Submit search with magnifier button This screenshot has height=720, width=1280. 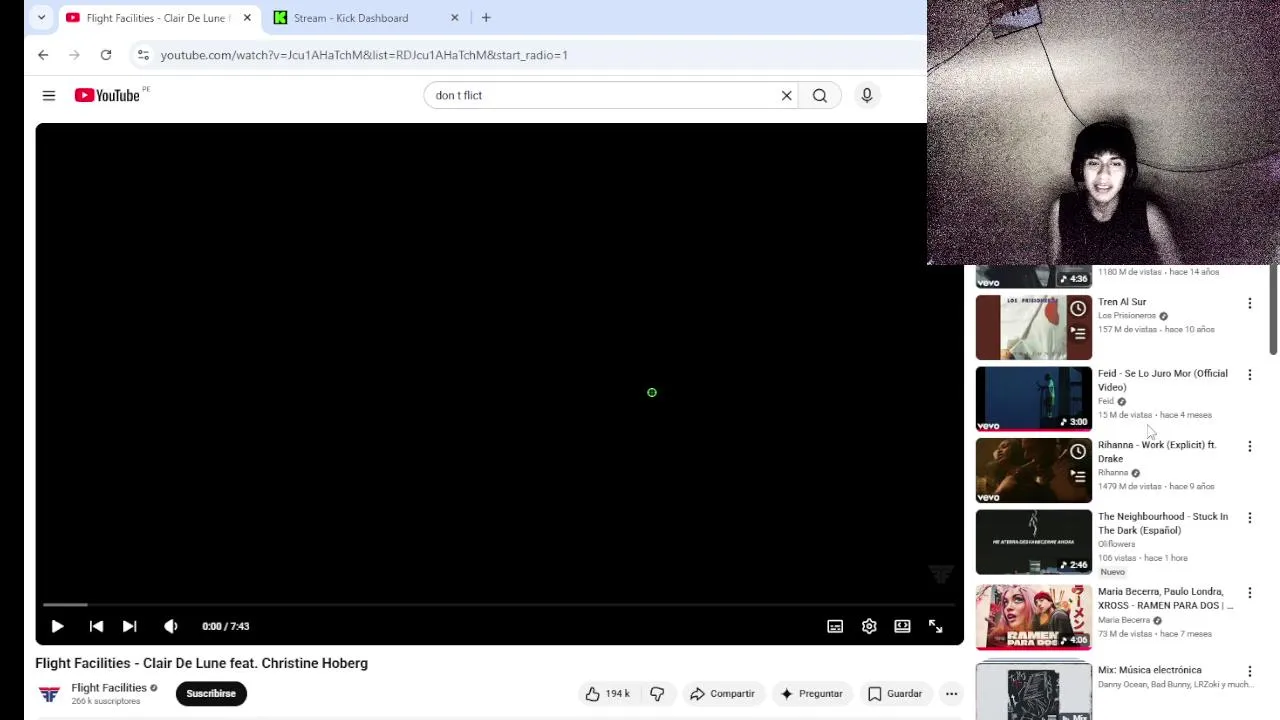820,95
